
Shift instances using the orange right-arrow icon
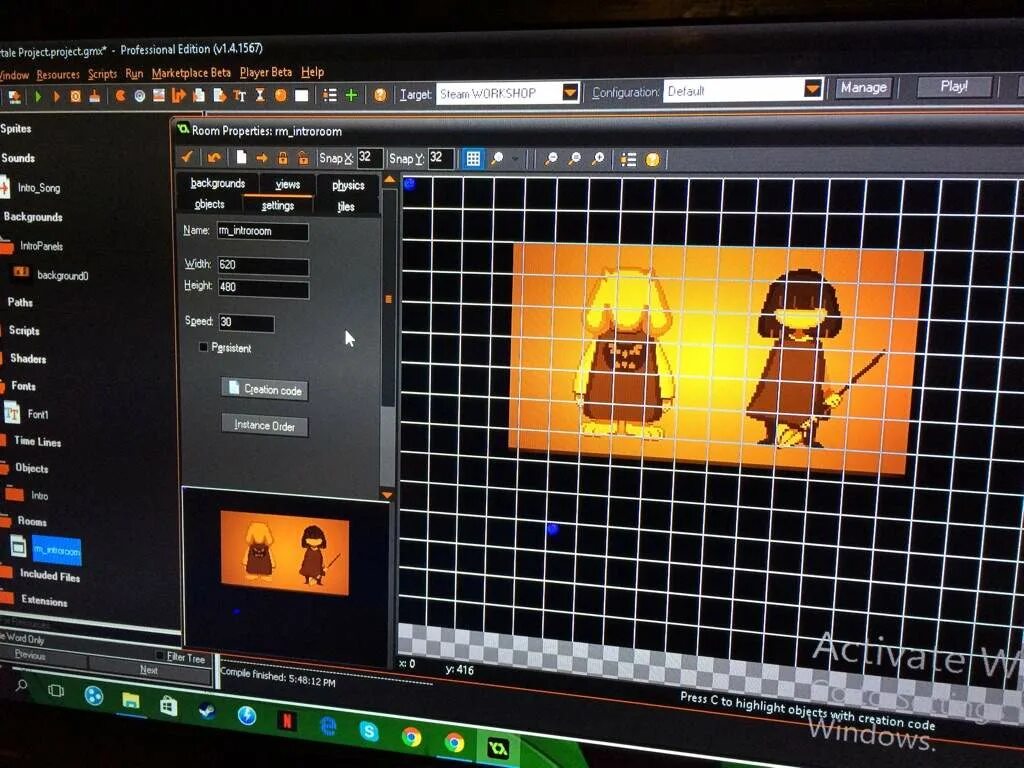[262, 157]
